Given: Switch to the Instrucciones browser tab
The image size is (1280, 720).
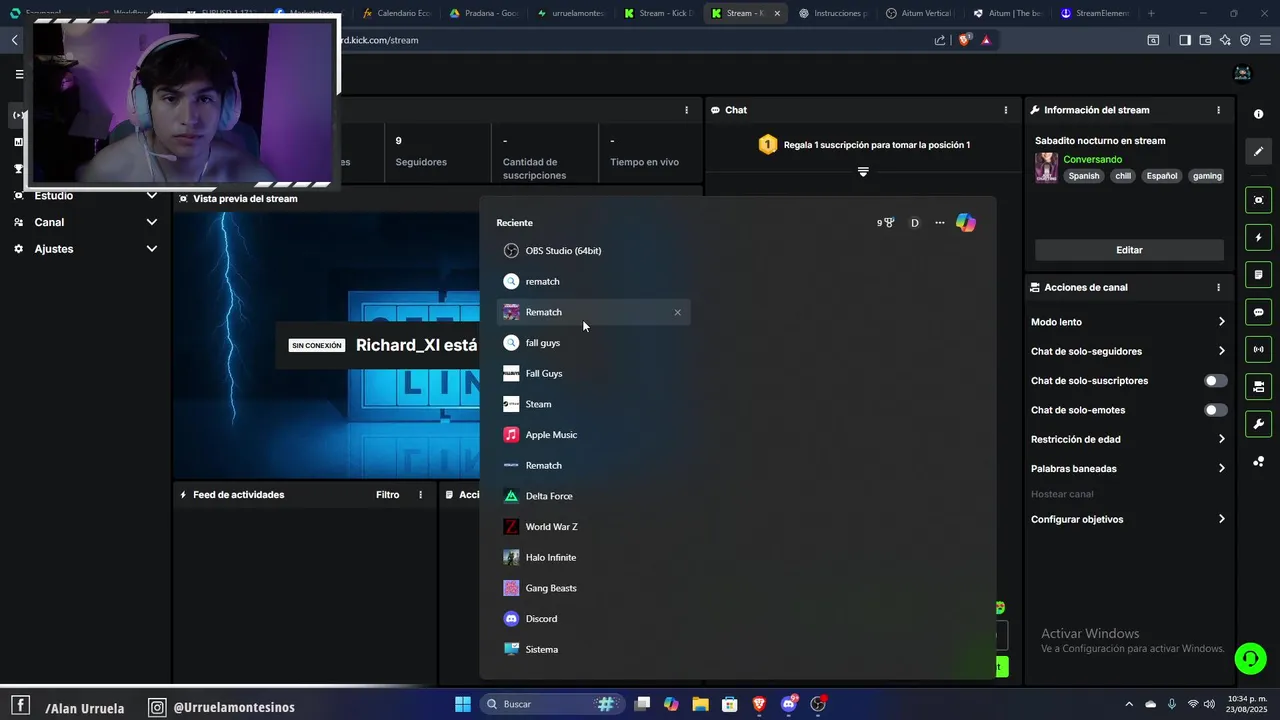Looking at the screenshot, I should pos(832,13).
